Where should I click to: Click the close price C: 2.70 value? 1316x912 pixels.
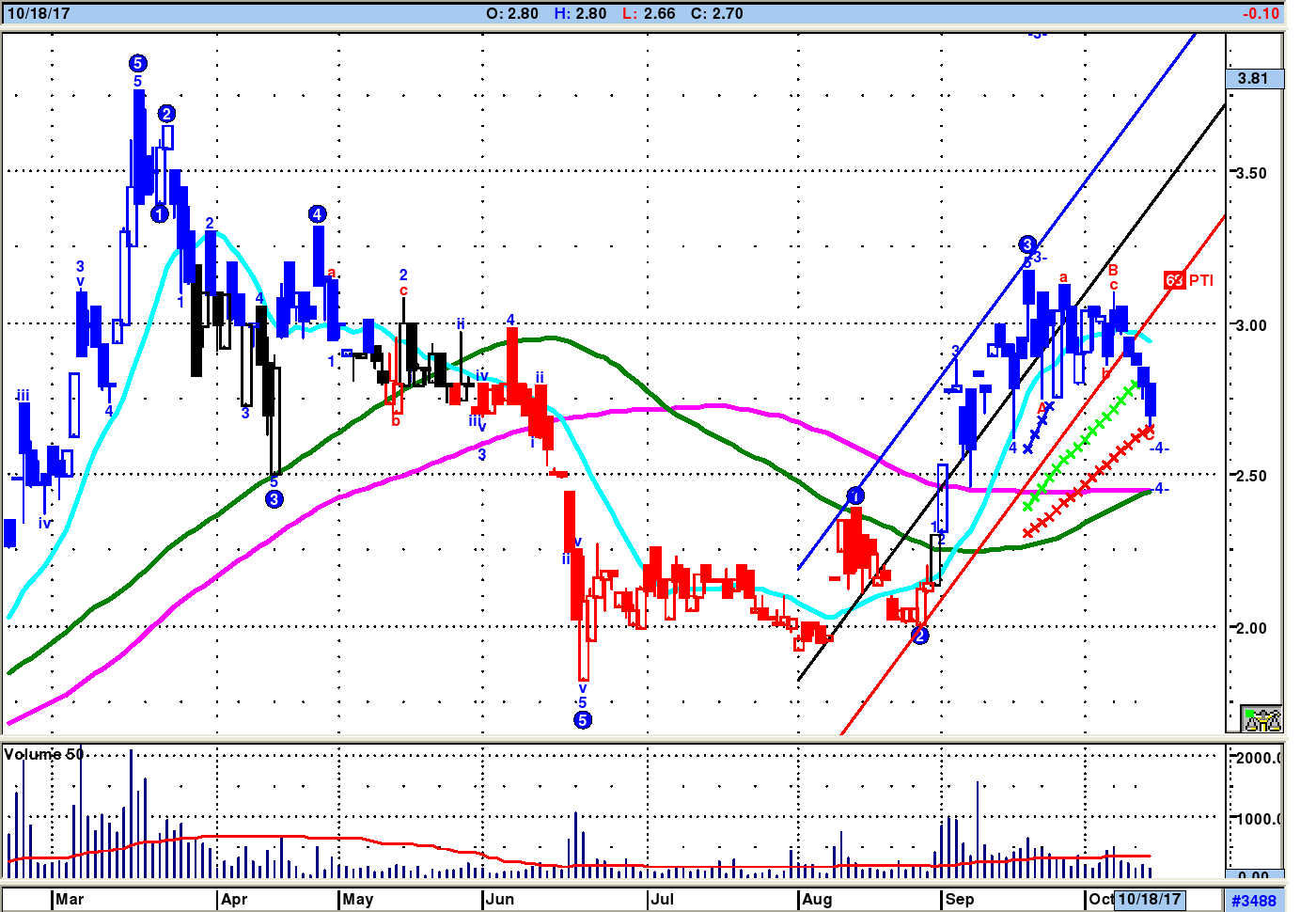716,13
